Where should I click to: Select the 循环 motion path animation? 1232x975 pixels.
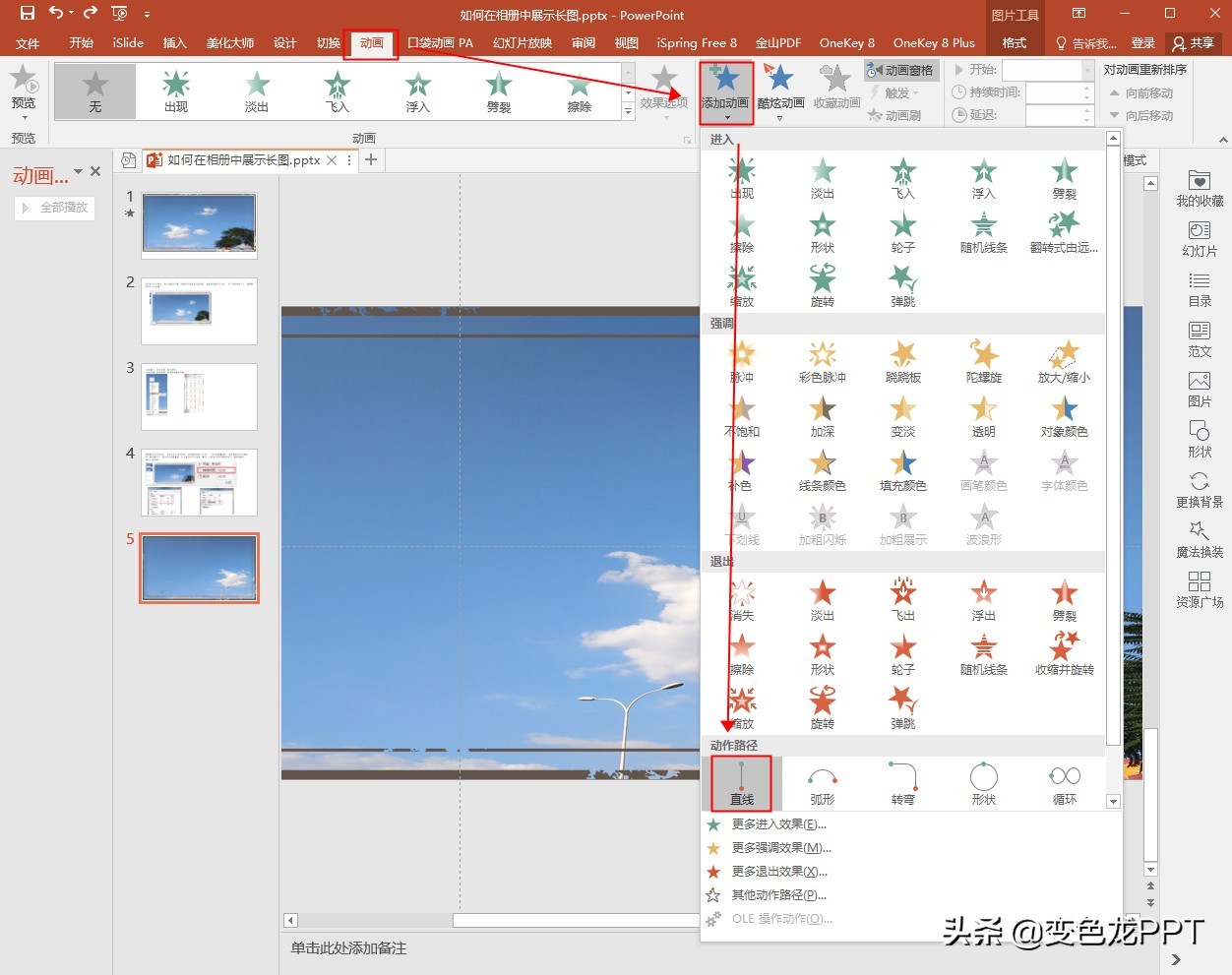1065,783
